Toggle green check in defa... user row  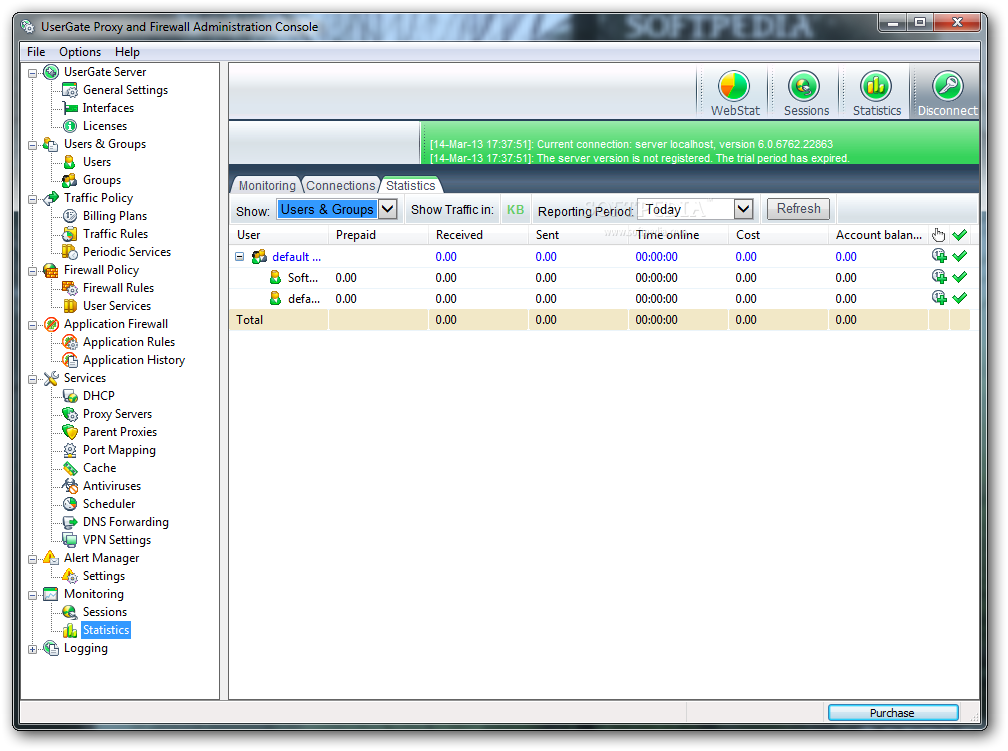point(960,298)
